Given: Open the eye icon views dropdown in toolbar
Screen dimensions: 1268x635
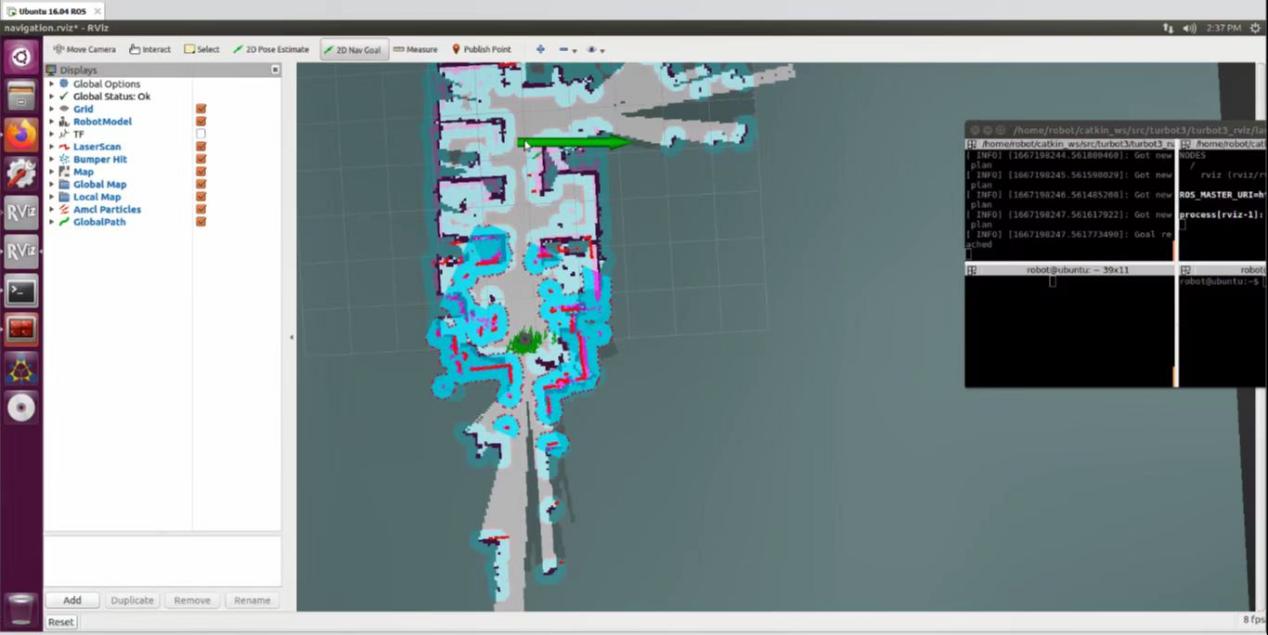Looking at the screenshot, I should coord(595,49).
